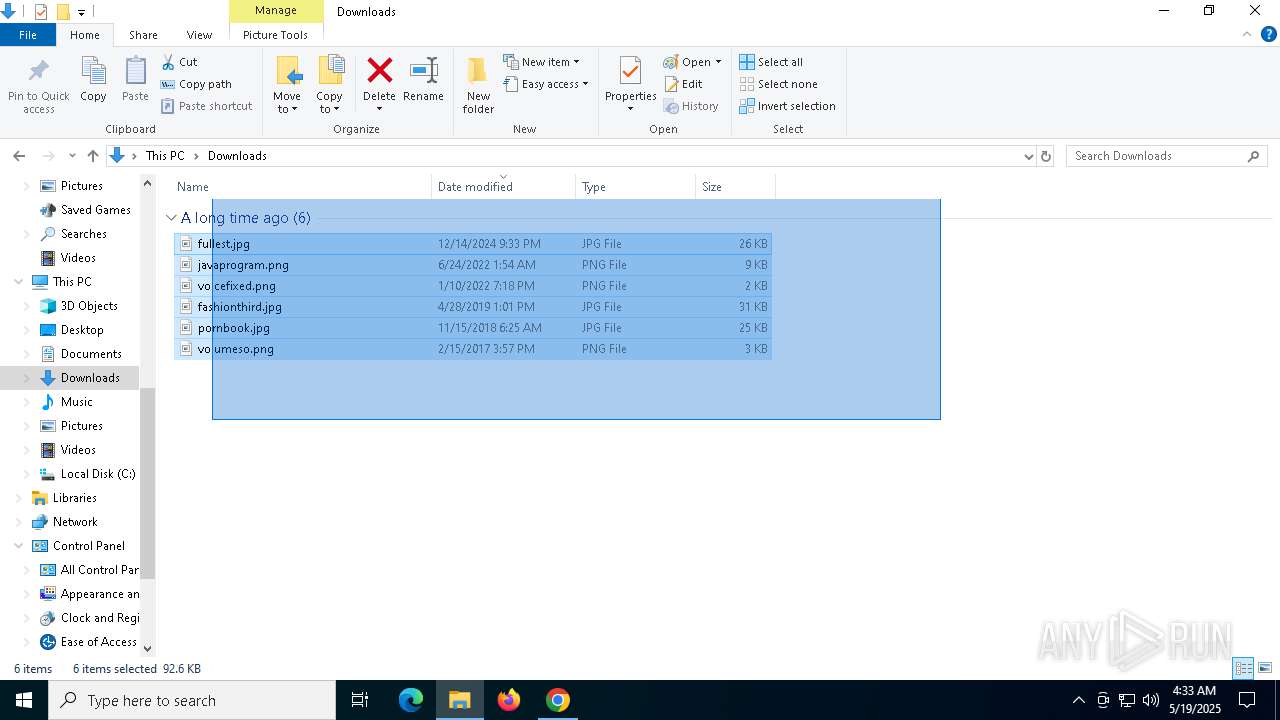Open Google Chrome from the taskbar
1280x720 pixels.
pyautogui.click(x=558, y=700)
